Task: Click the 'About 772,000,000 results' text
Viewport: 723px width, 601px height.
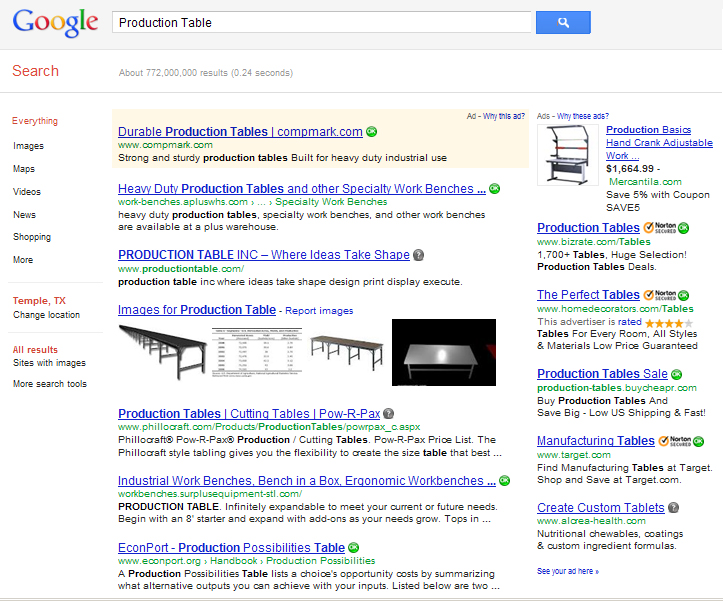Action: (x=206, y=73)
